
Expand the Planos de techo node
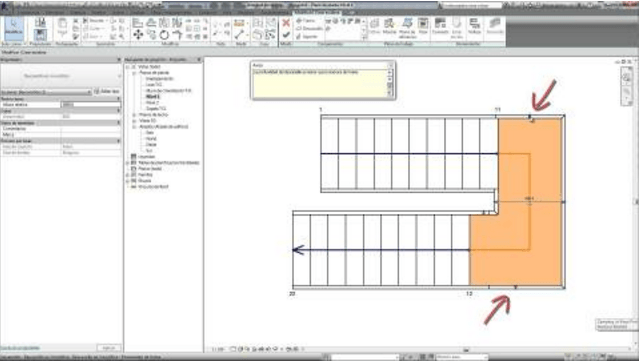point(134,115)
